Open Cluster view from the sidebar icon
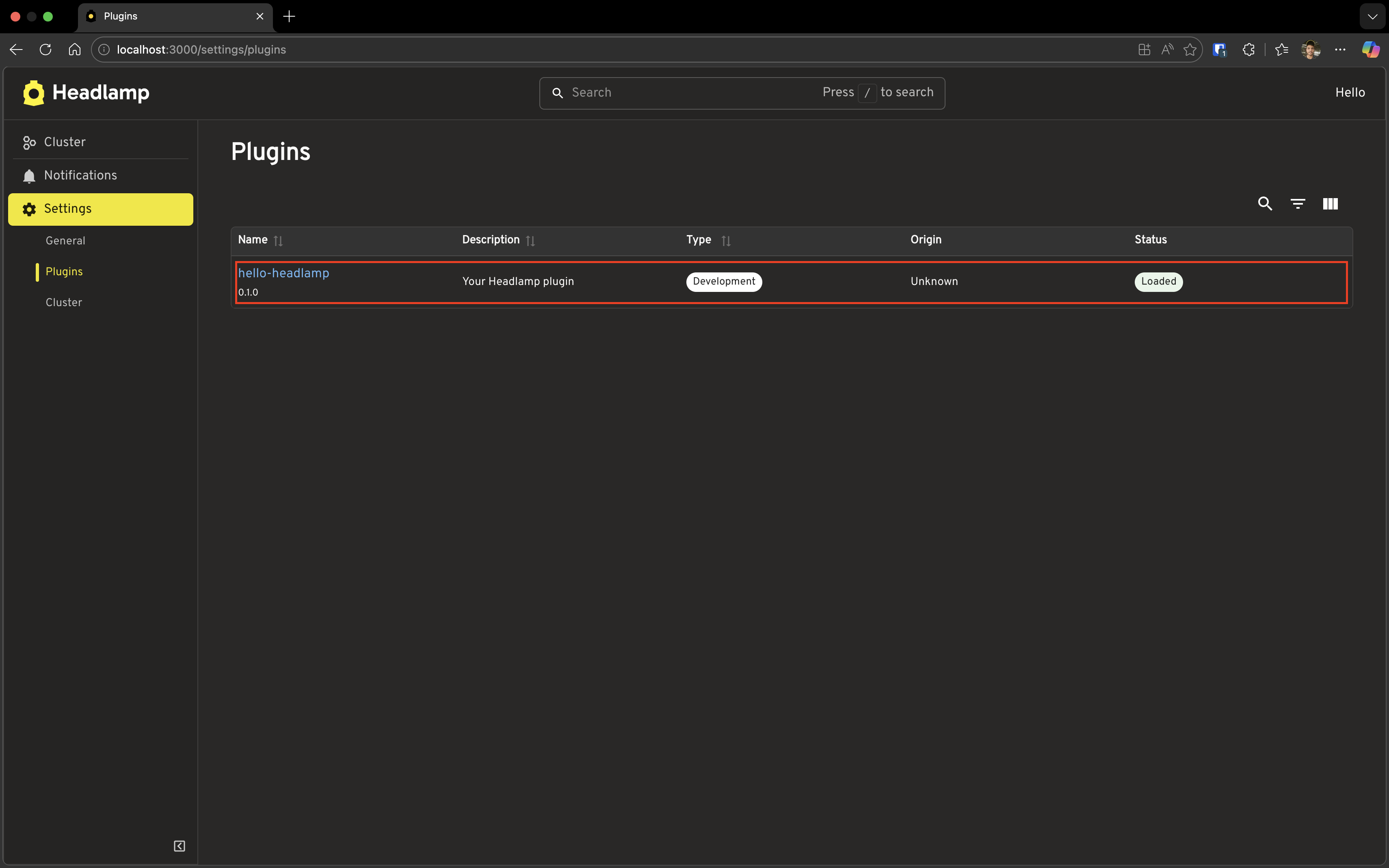Screen dimensions: 1389x868 click(x=29, y=143)
